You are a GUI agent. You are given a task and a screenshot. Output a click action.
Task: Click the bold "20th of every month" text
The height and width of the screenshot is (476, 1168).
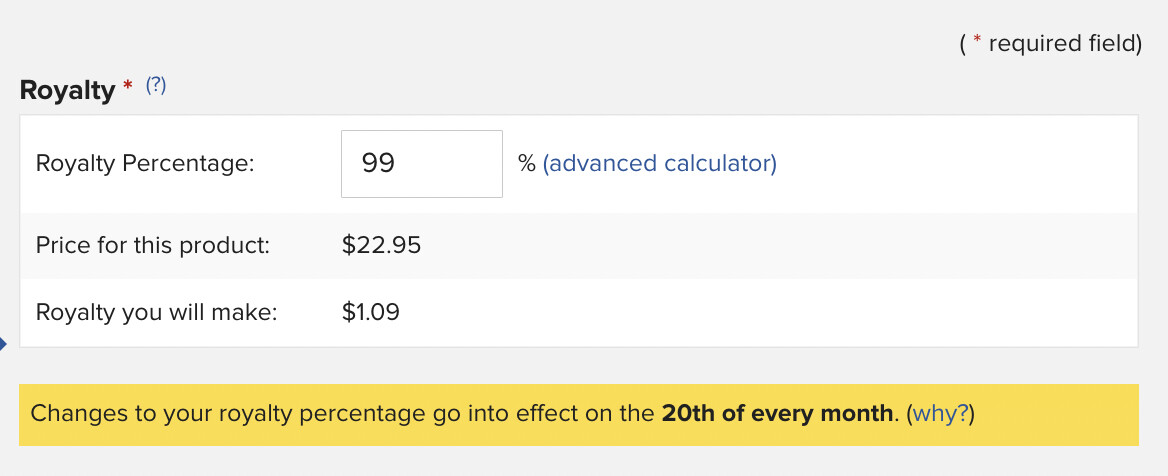[x=777, y=413]
